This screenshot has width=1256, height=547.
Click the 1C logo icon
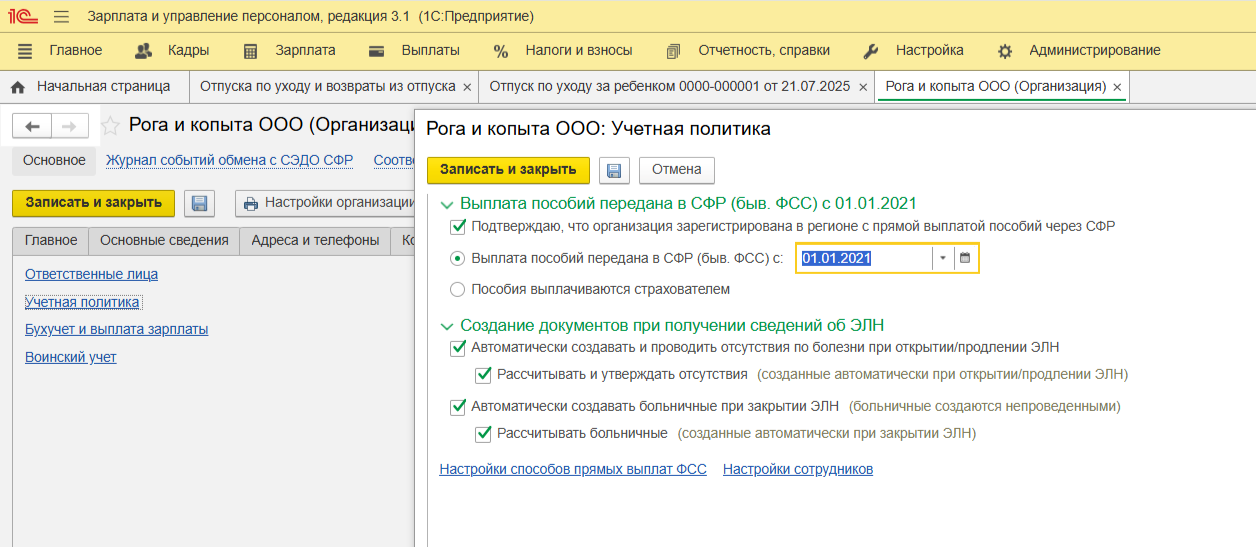point(23,17)
